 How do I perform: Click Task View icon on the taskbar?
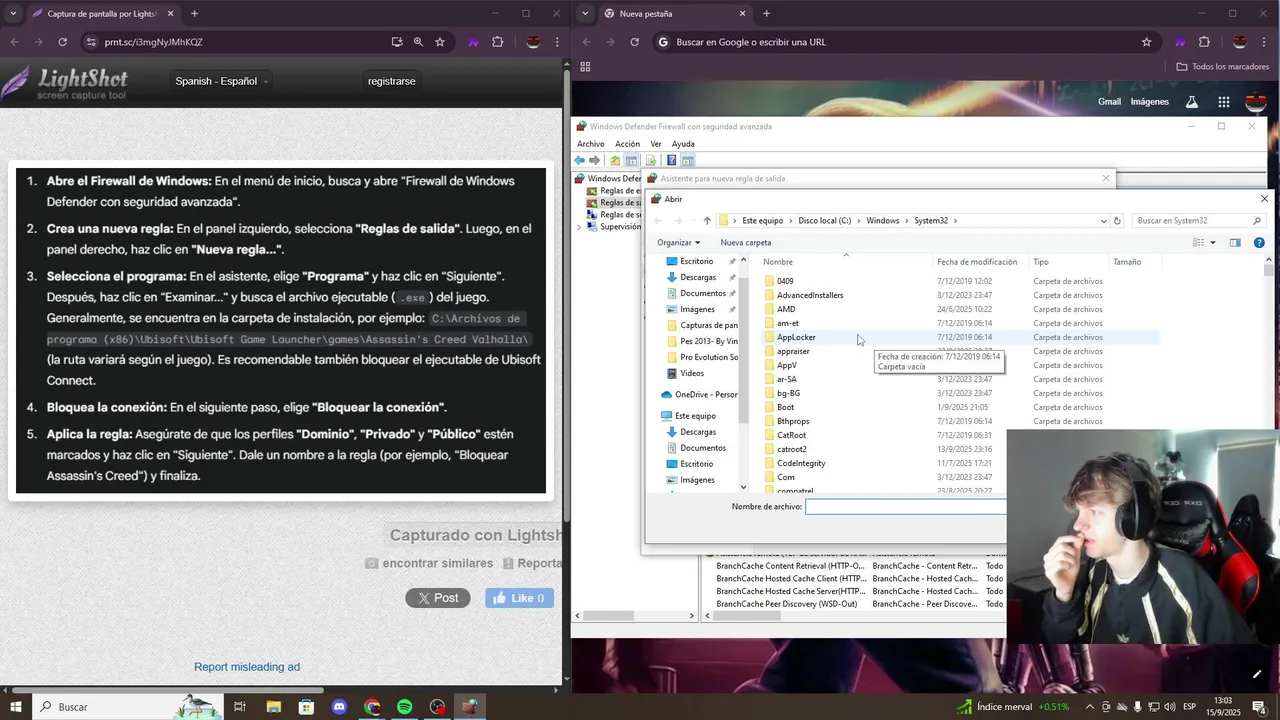[x=240, y=707]
